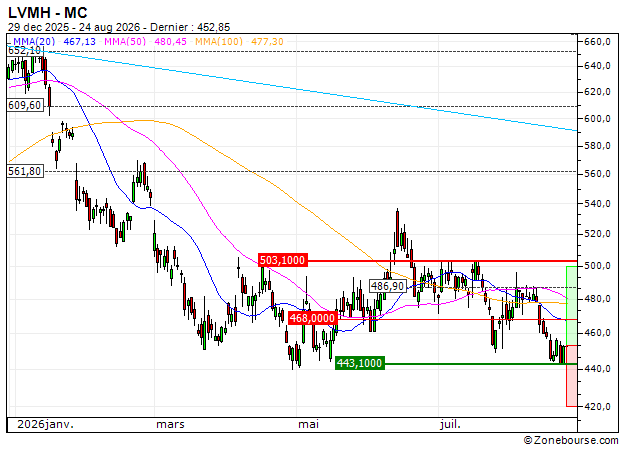This screenshot has width=625, height=450.
Task: Click the 580,0 axis value
Action: (x=597, y=146)
